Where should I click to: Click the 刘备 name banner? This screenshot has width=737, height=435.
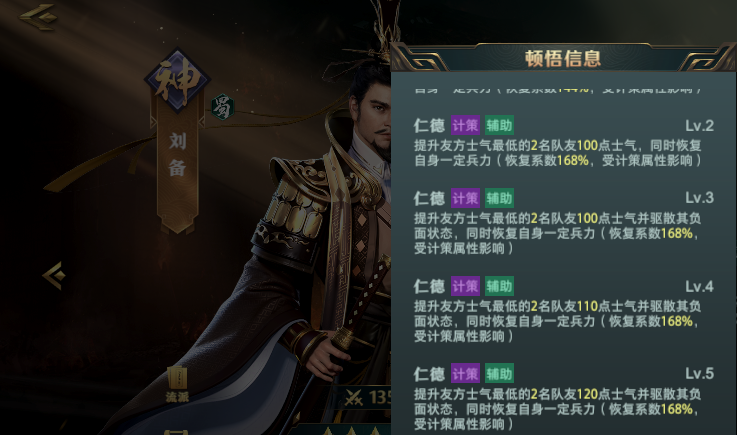pyautogui.click(x=177, y=155)
